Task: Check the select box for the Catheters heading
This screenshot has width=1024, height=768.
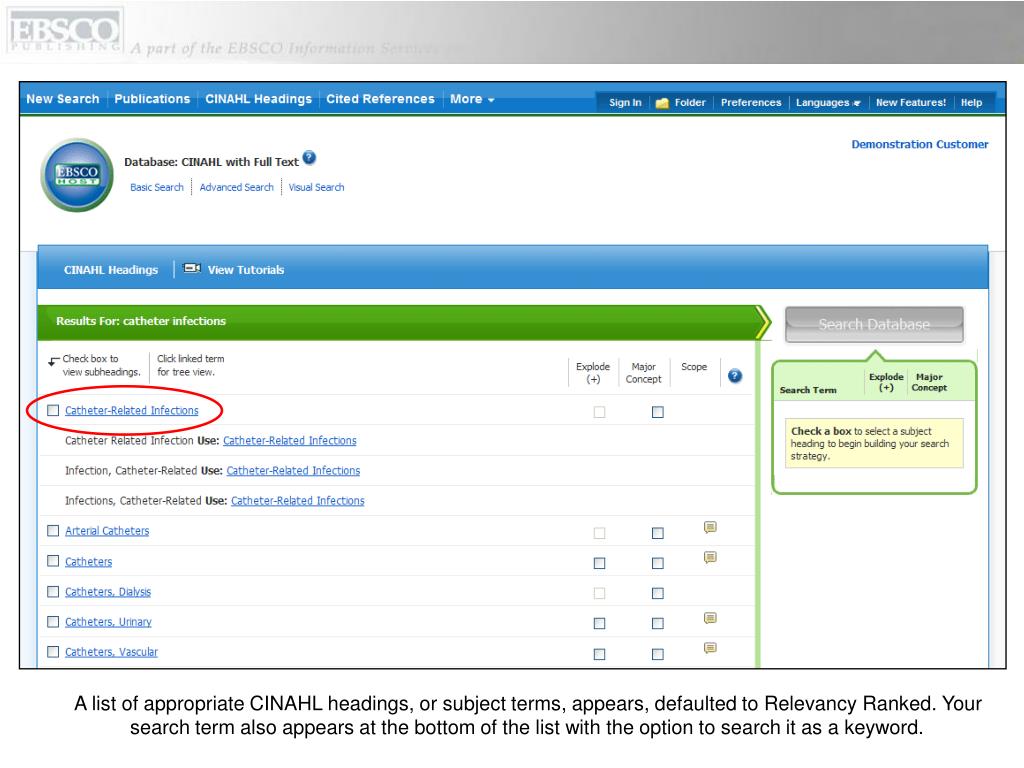Action: (x=53, y=561)
